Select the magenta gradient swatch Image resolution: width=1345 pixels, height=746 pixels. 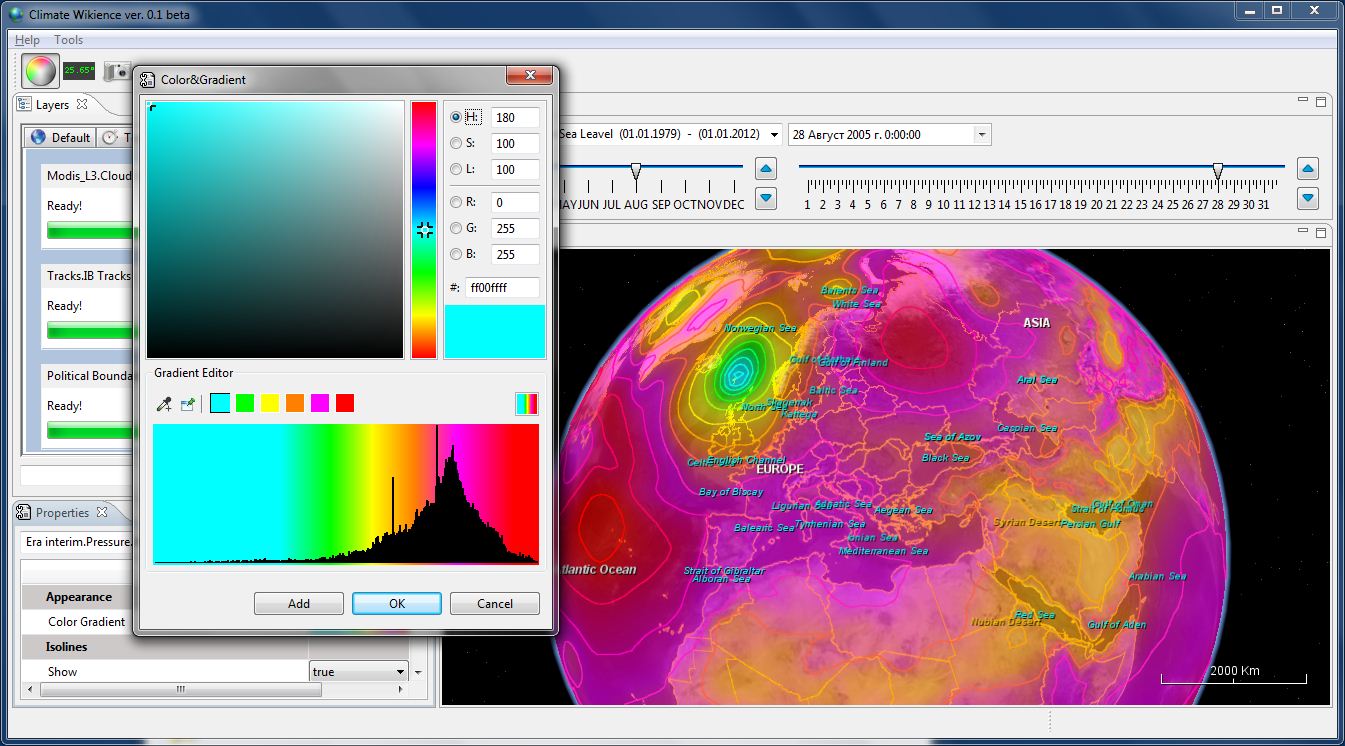(320, 403)
